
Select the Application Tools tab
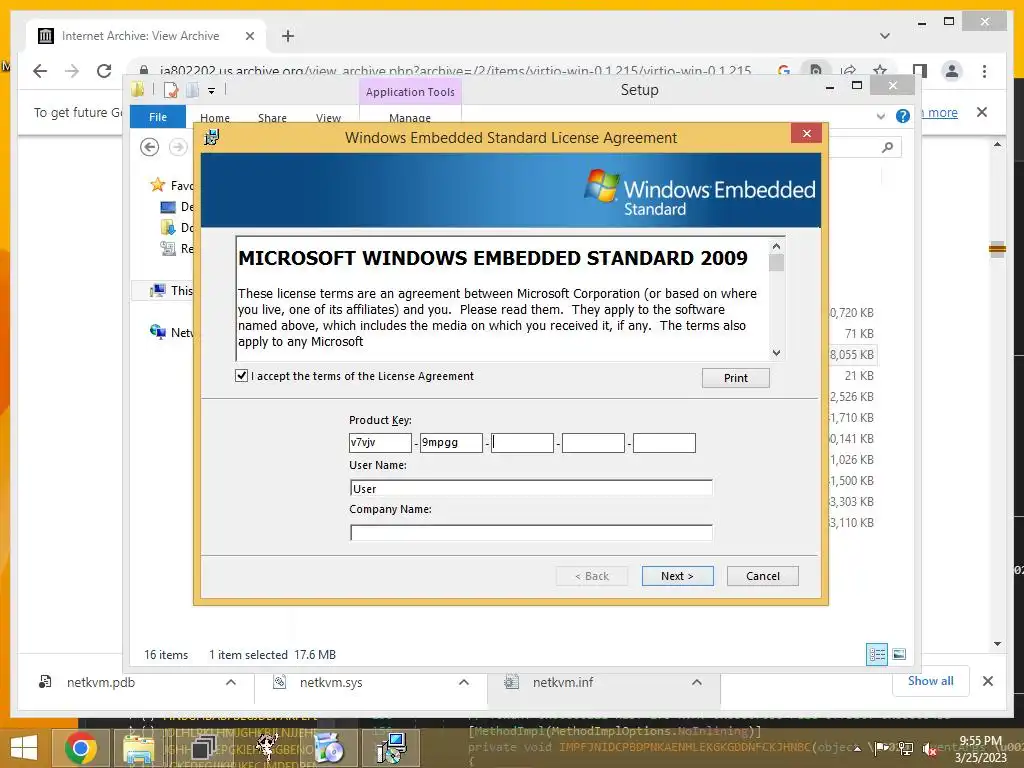pyautogui.click(x=410, y=92)
